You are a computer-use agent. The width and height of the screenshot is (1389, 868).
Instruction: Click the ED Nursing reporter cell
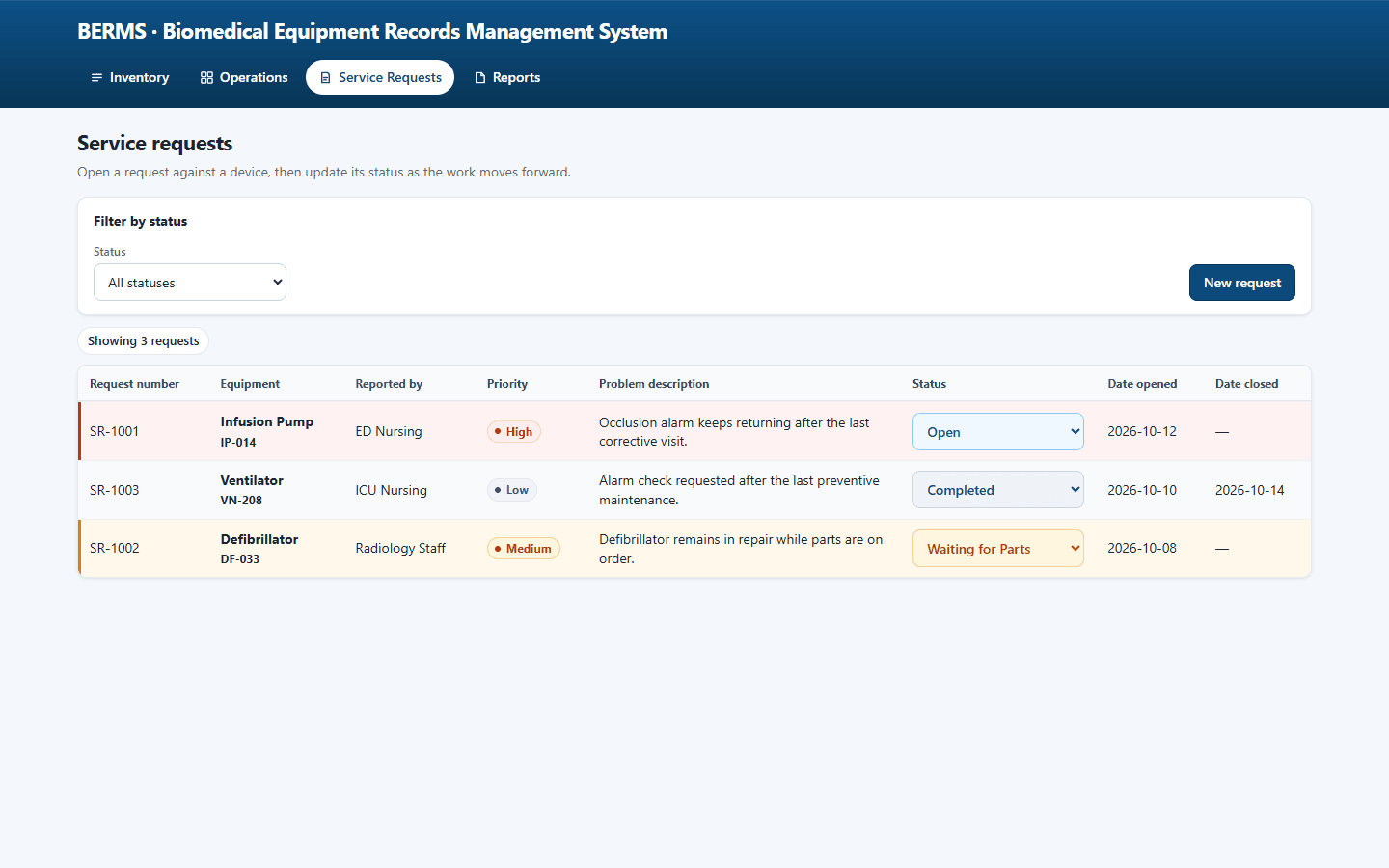coord(389,431)
